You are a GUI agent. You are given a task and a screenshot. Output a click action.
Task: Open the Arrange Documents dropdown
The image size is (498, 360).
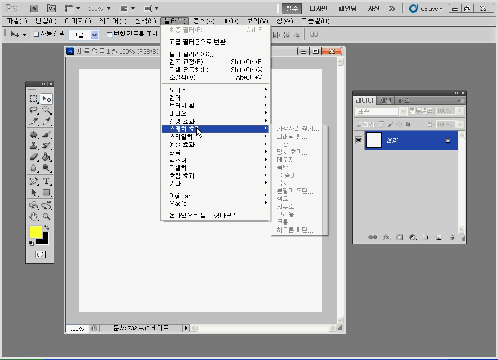tap(127, 9)
